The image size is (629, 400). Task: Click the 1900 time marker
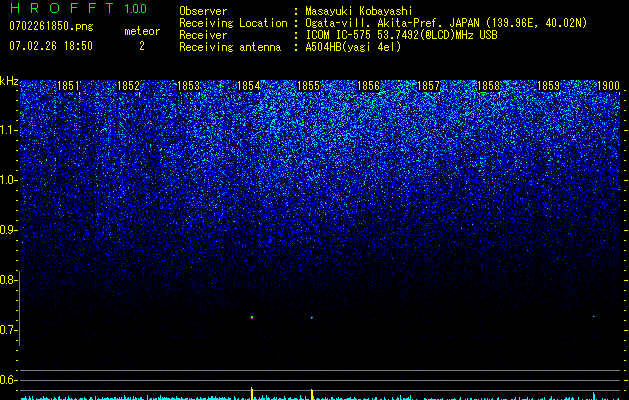[609, 86]
